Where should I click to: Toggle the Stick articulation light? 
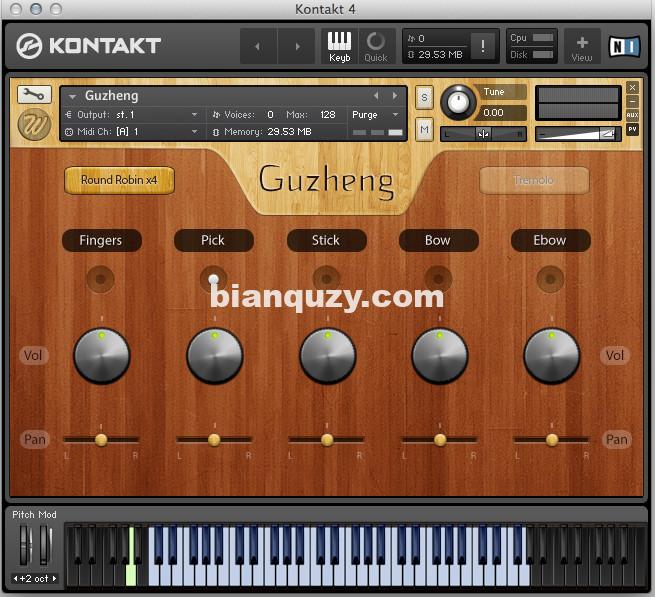pyautogui.click(x=326, y=279)
